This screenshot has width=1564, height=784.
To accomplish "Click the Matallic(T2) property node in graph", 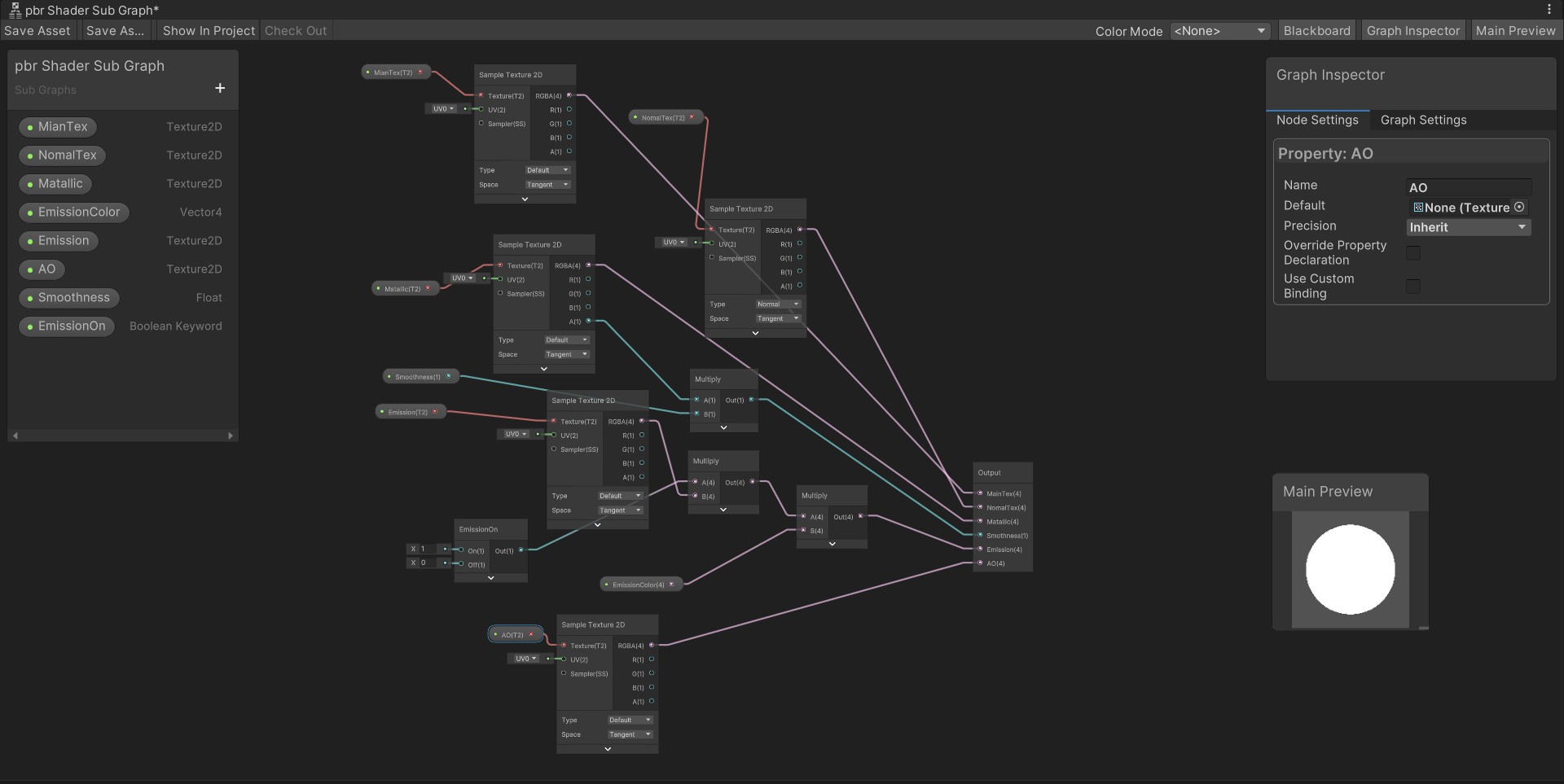I will pos(406,288).
